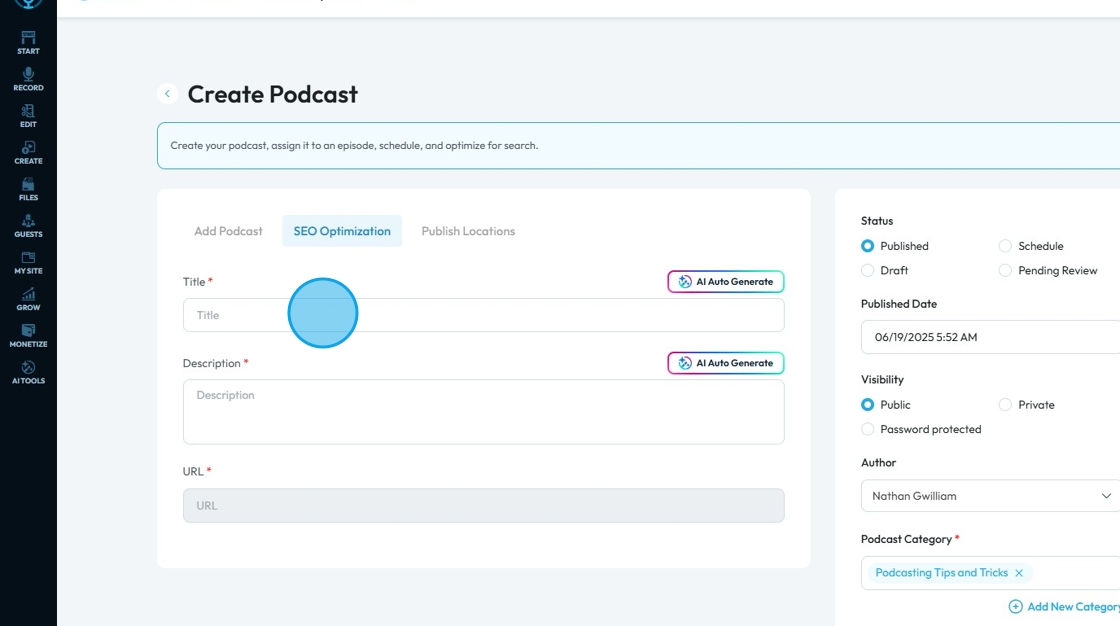1120x626 pixels.
Task: Open the AI Tools section
Action: point(28,372)
